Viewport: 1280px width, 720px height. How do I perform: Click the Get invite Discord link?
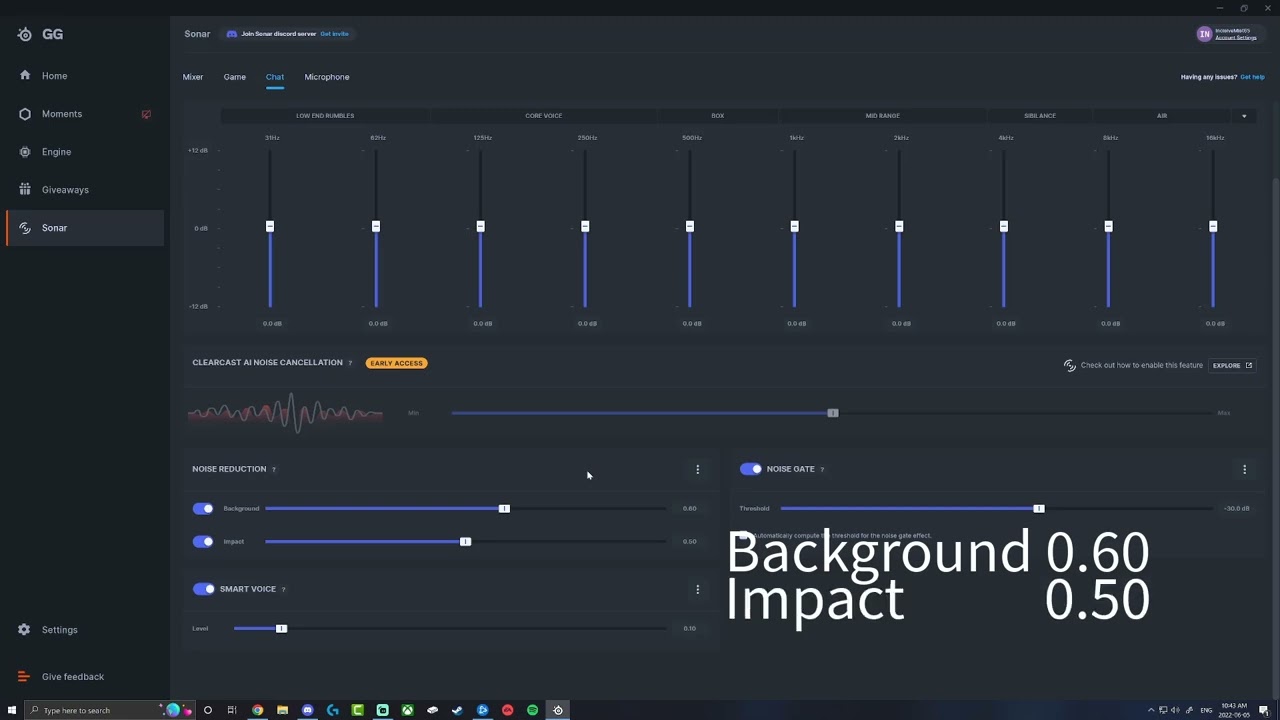pos(335,34)
